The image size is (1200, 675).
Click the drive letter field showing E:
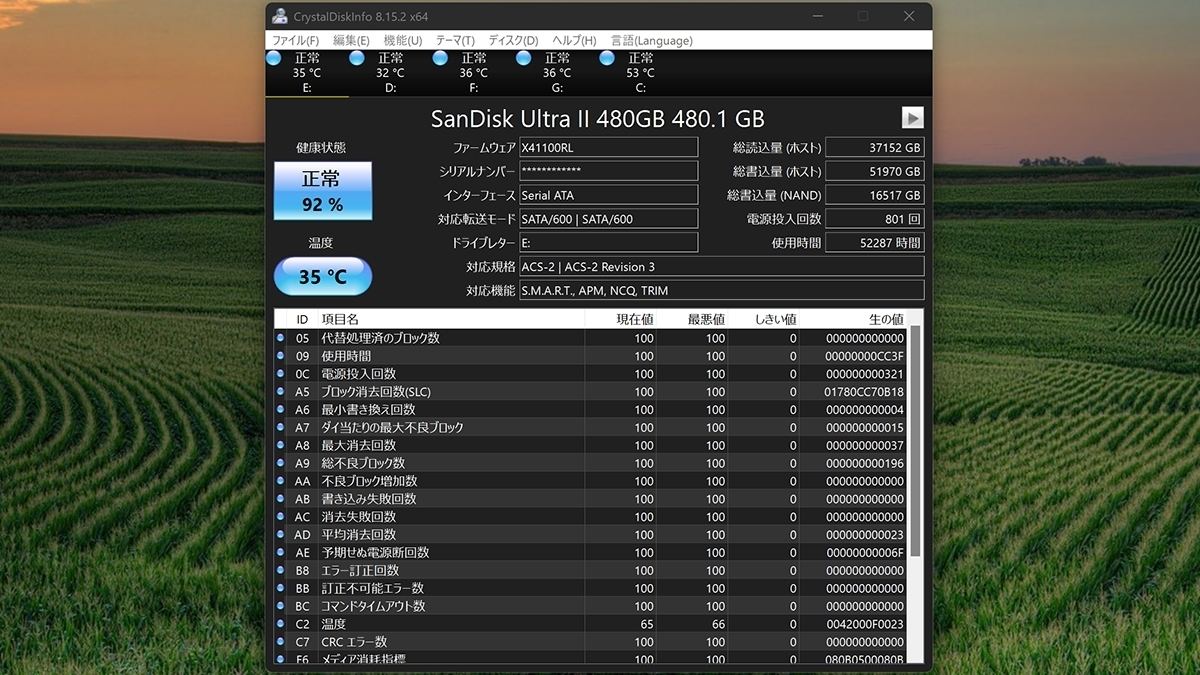(x=608, y=243)
